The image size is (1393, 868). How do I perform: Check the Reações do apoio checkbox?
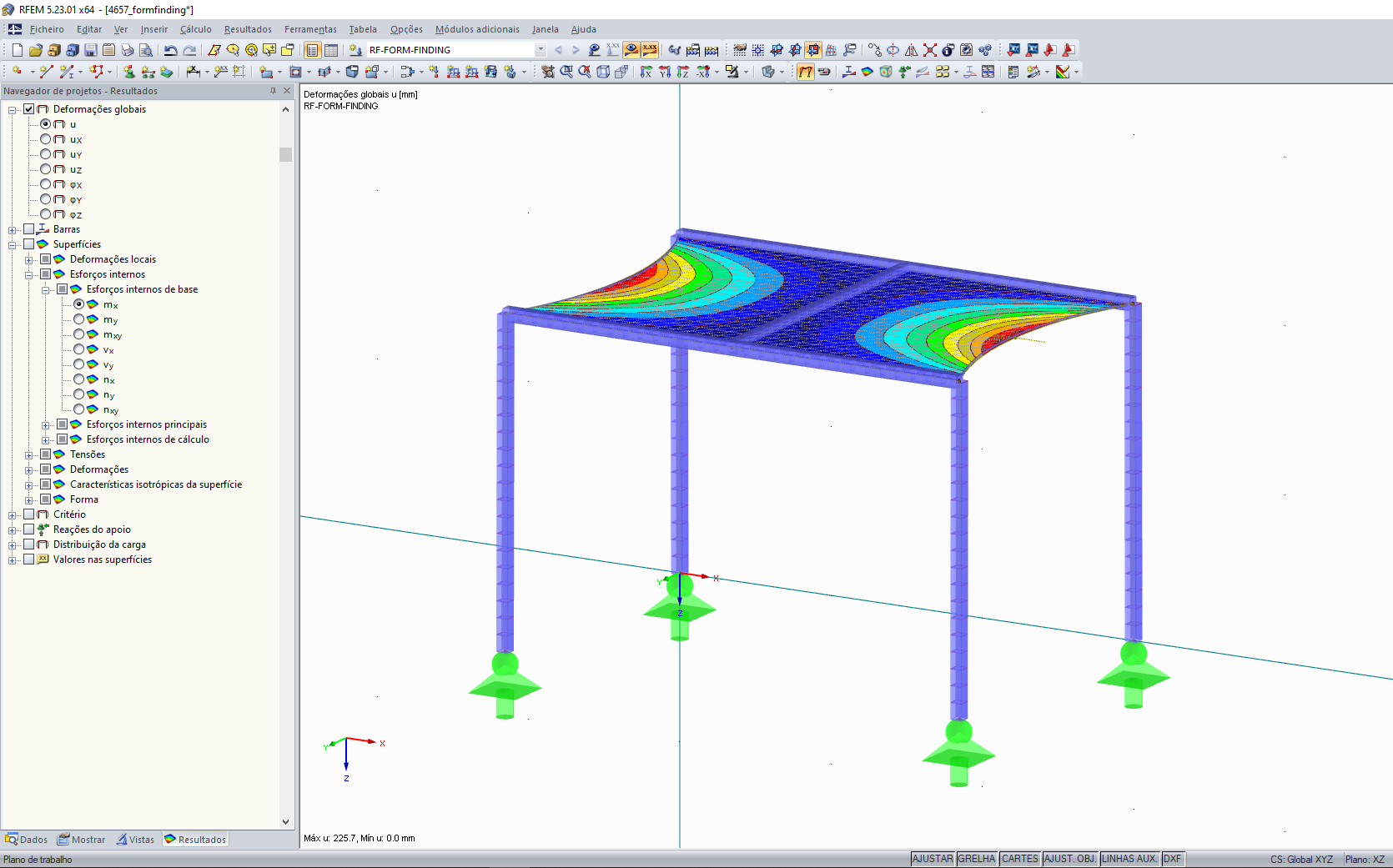[29, 529]
